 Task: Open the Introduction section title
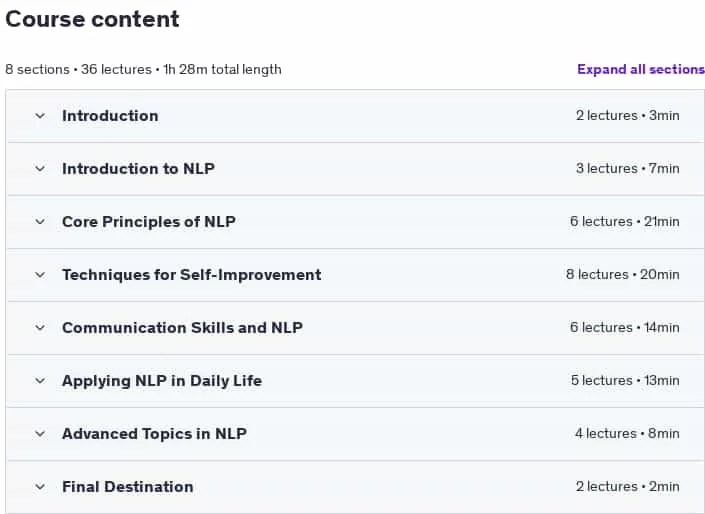coord(110,116)
